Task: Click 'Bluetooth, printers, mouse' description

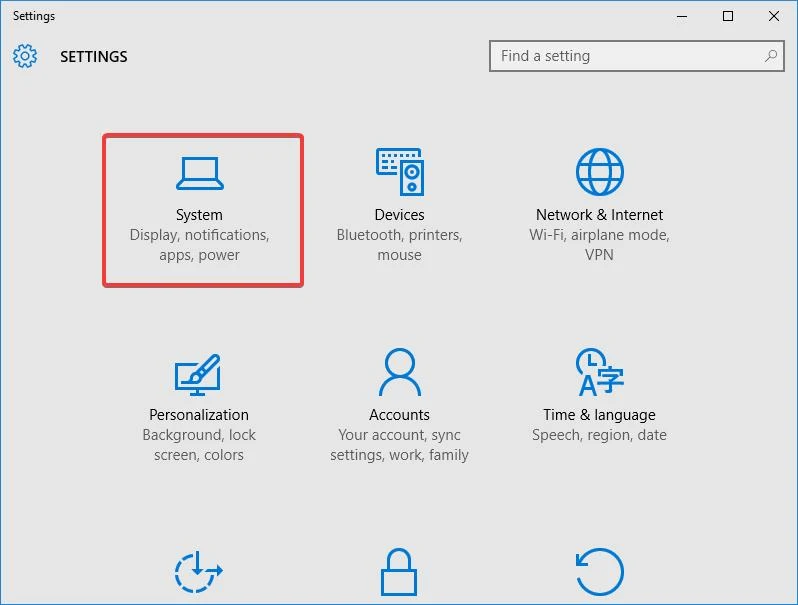Action: coord(400,245)
